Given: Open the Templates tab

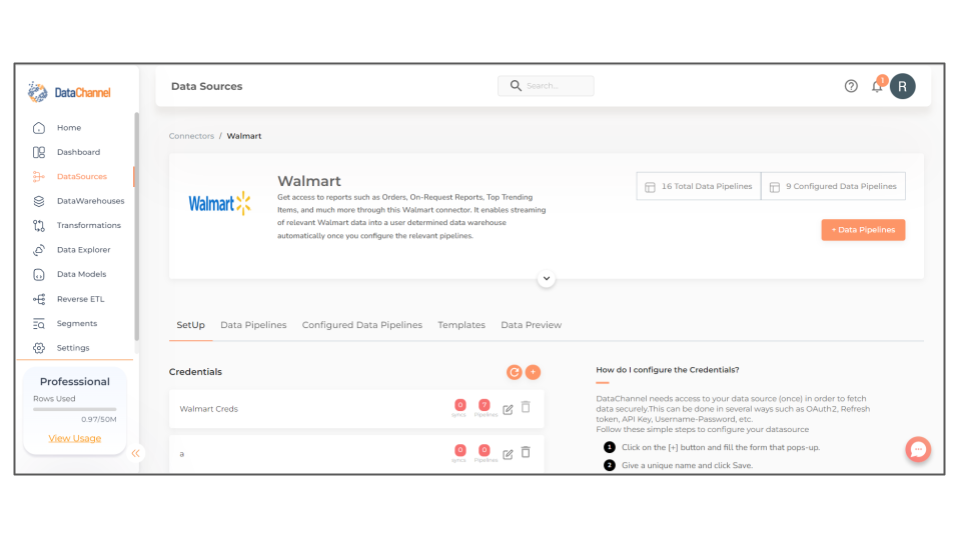Looking at the screenshot, I should click(461, 325).
